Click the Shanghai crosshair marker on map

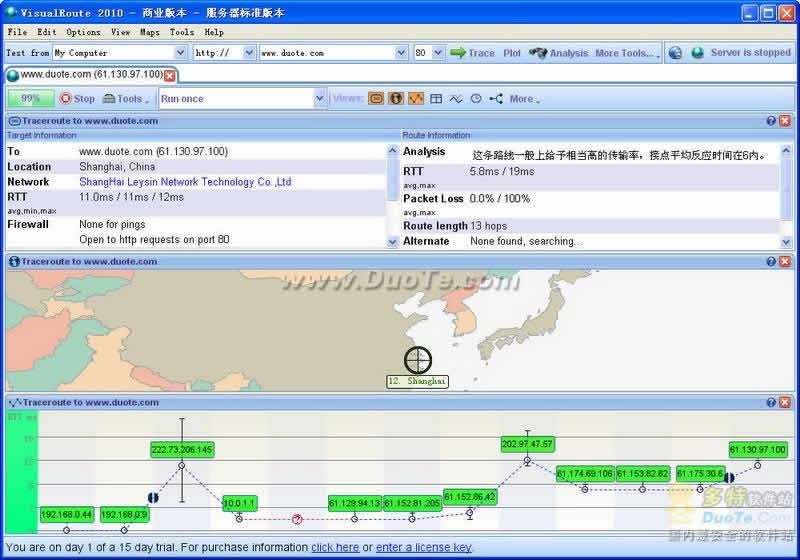[x=418, y=360]
